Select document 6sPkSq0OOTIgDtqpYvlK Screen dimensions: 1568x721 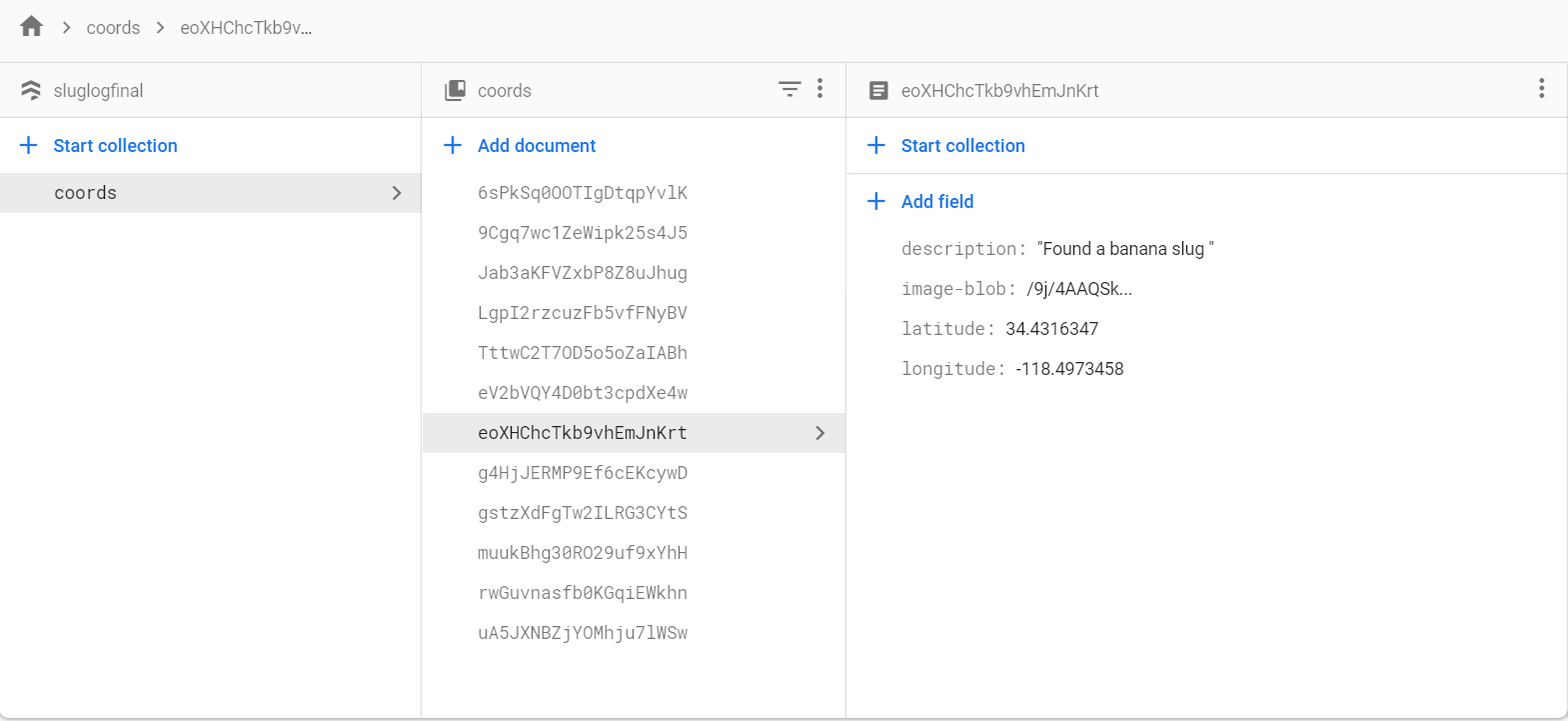coord(583,193)
